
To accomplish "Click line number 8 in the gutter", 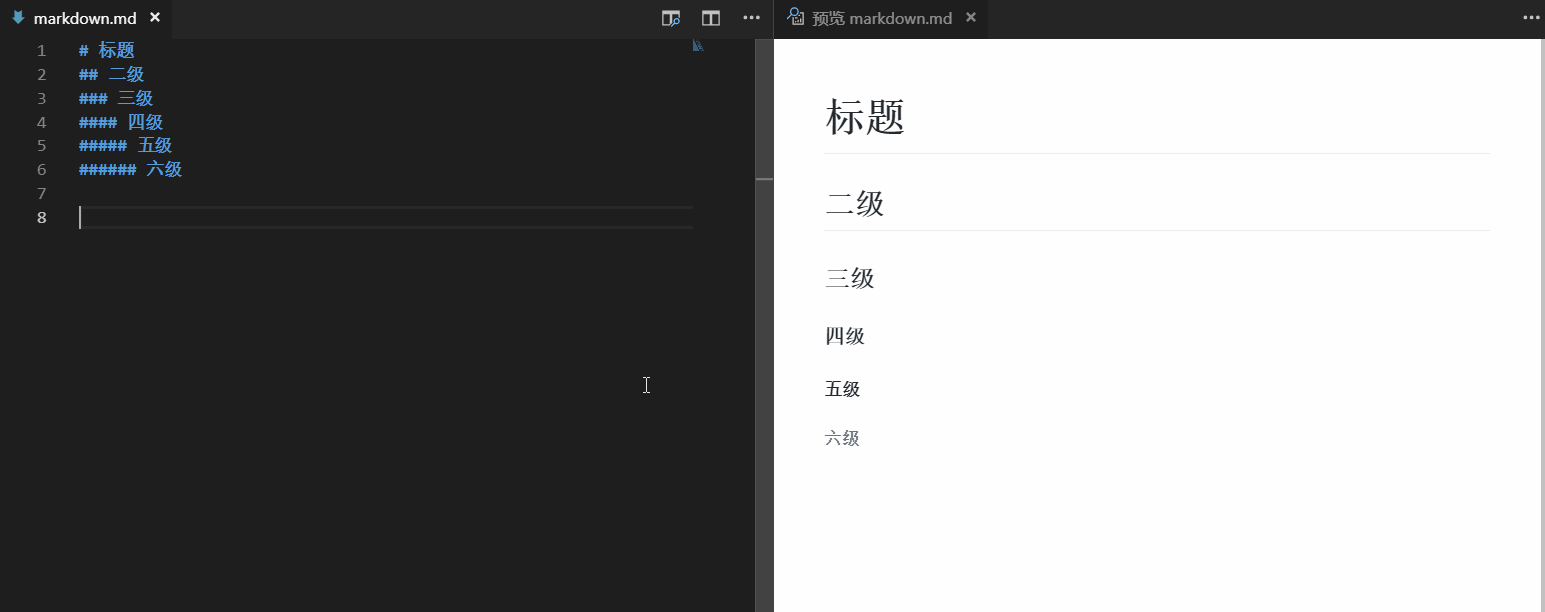I will 41,218.
